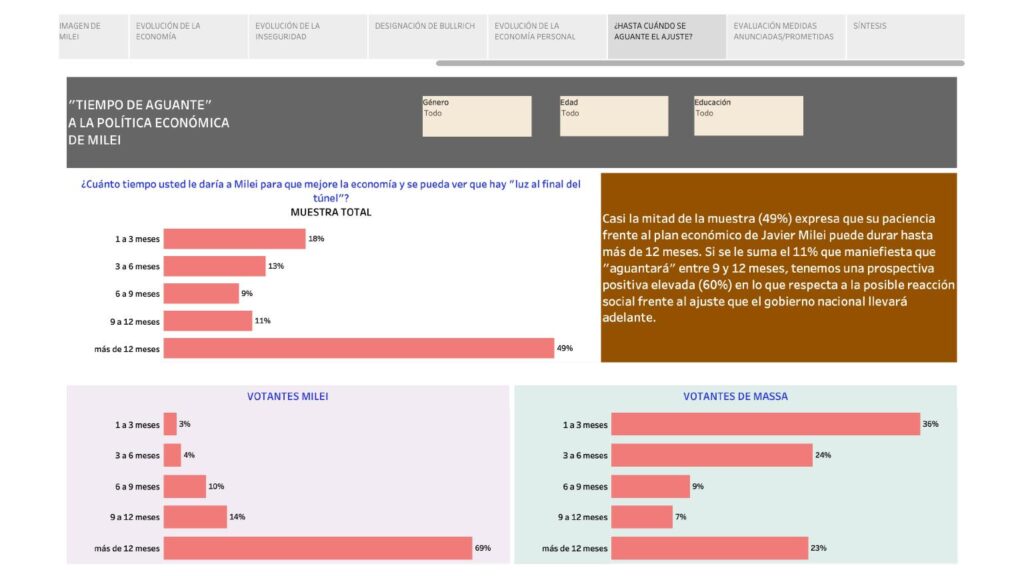Expand the Educación filter dropdown
1024x576 pixels.
748,116
